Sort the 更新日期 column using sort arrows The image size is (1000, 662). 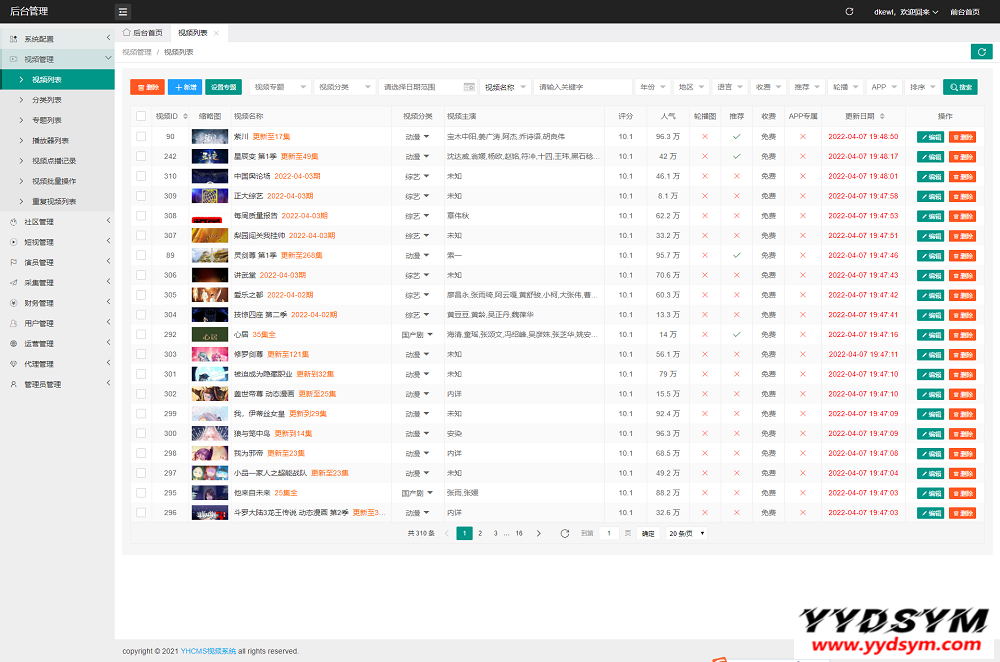tap(881, 117)
